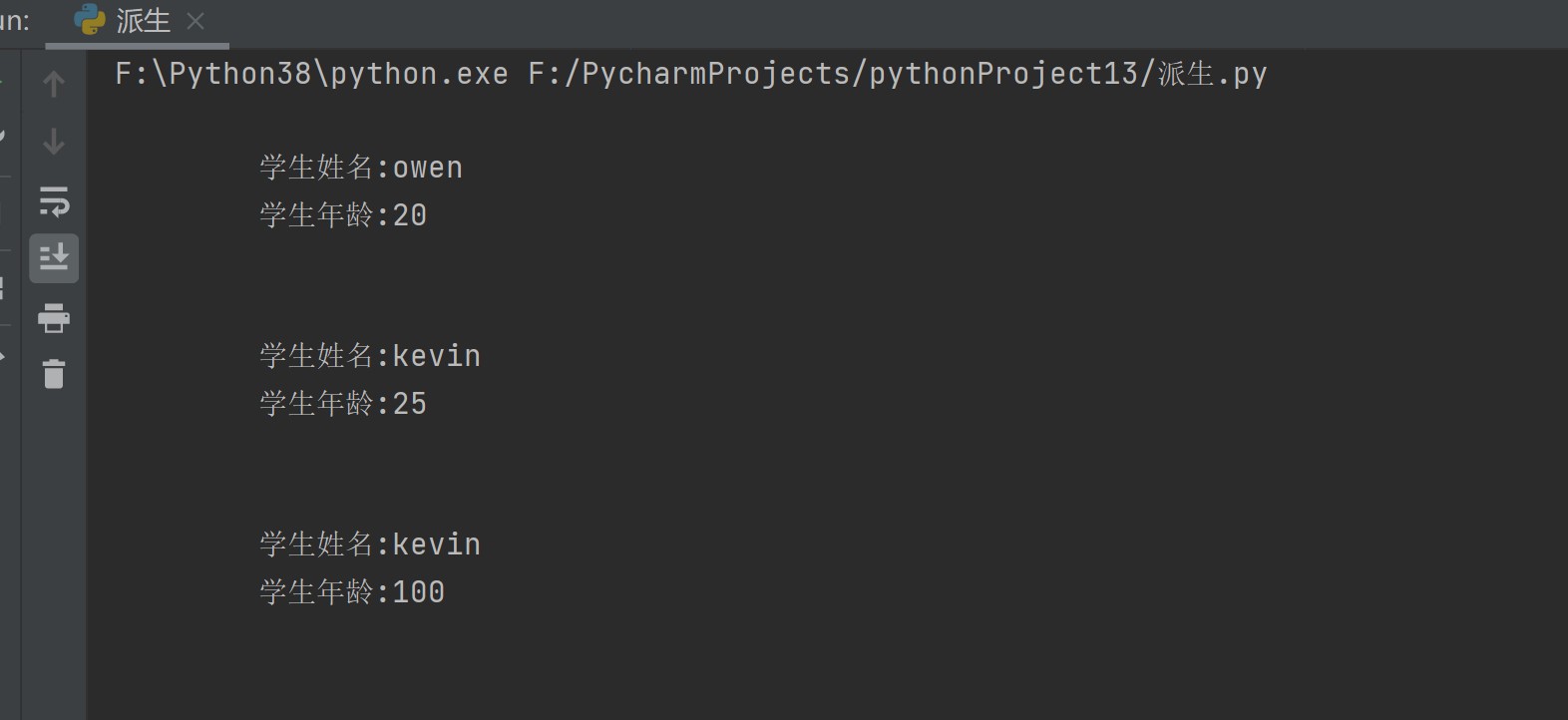1568x720 pixels.
Task: Close the 派生 run tab
Action: (196, 21)
